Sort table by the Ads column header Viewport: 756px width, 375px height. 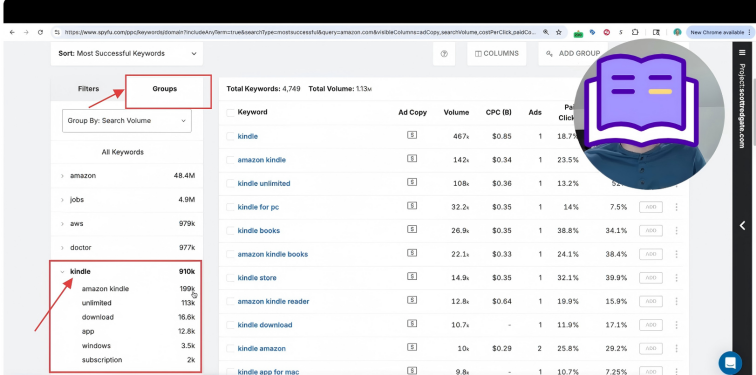(x=535, y=112)
